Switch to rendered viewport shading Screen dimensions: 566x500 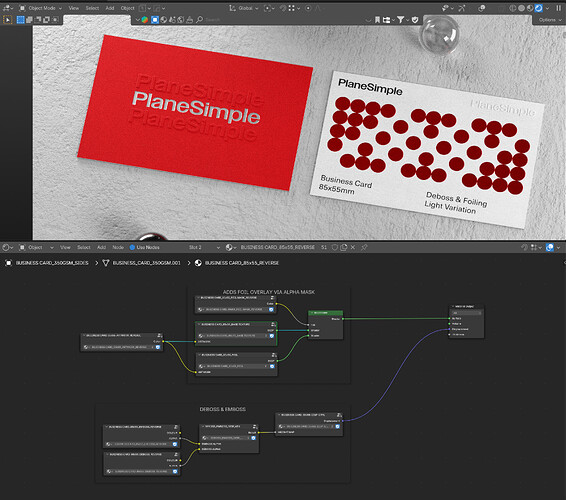point(539,8)
